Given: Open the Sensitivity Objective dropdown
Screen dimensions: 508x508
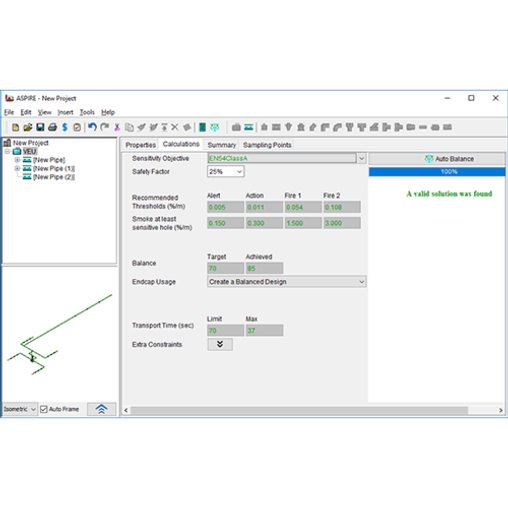Looking at the screenshot, I should (x=361, y=158).
